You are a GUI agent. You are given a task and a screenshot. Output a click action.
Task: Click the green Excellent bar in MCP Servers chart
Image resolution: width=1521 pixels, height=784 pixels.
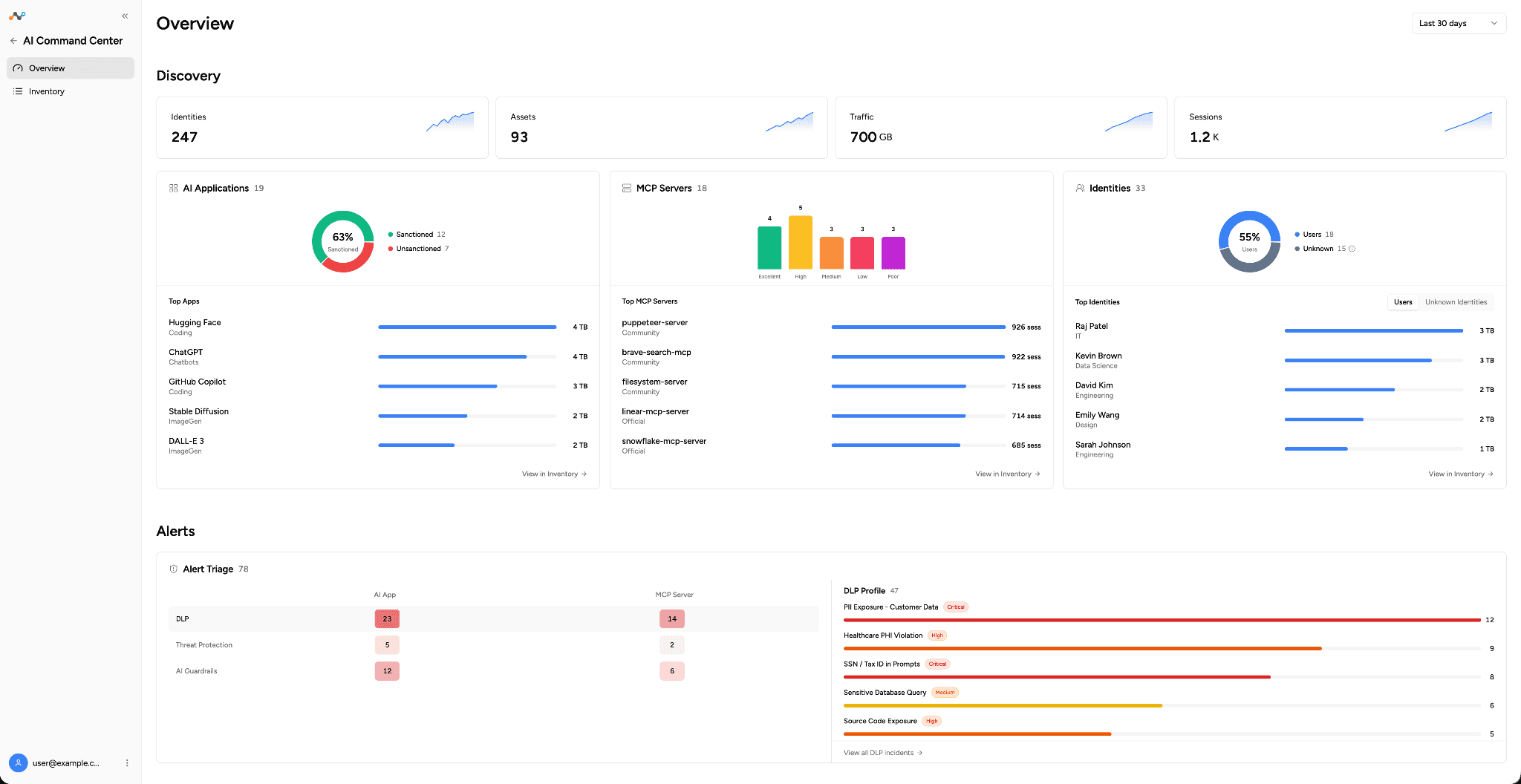click(769, 248)
